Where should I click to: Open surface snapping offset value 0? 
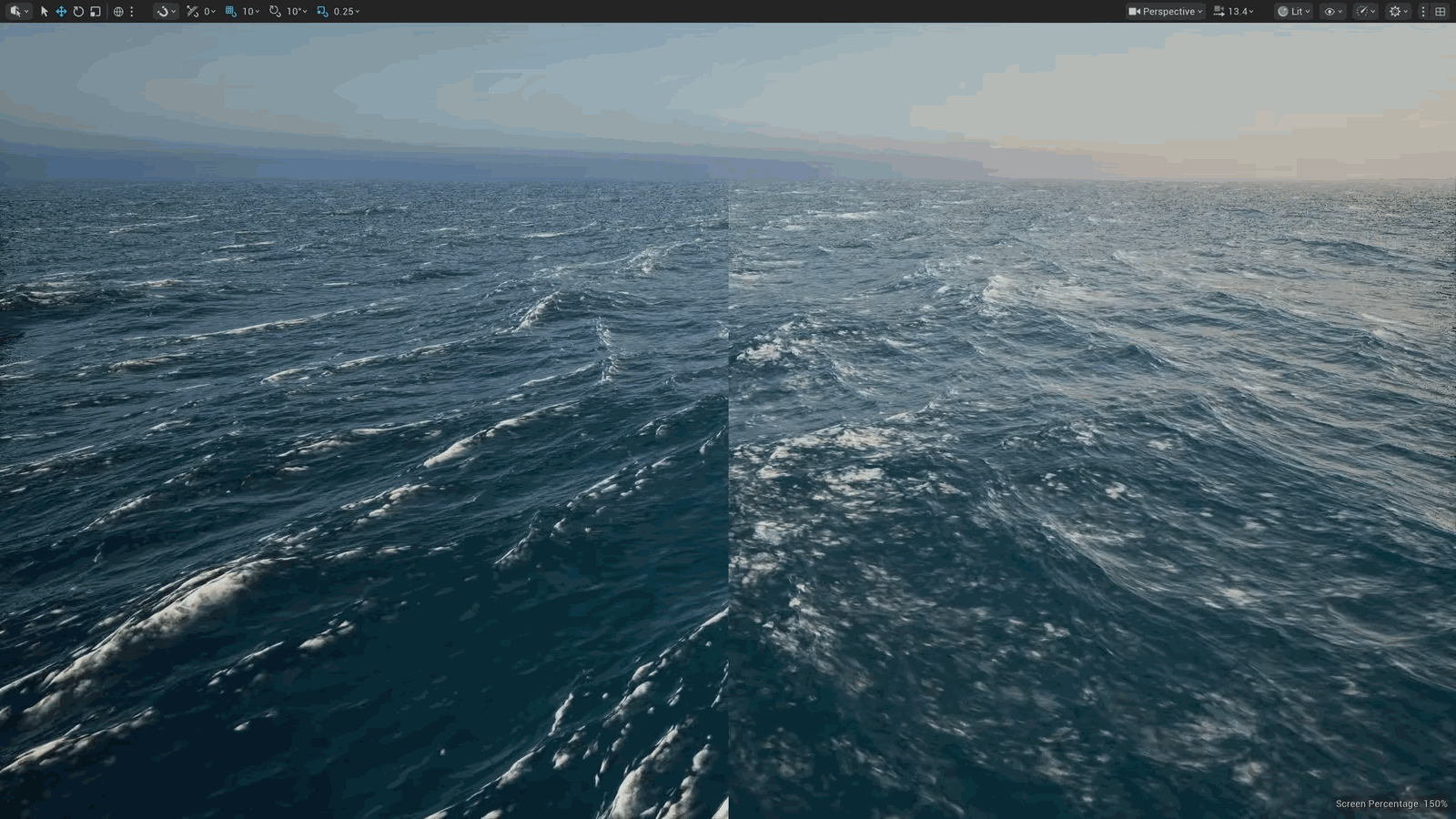pos(210,11)
